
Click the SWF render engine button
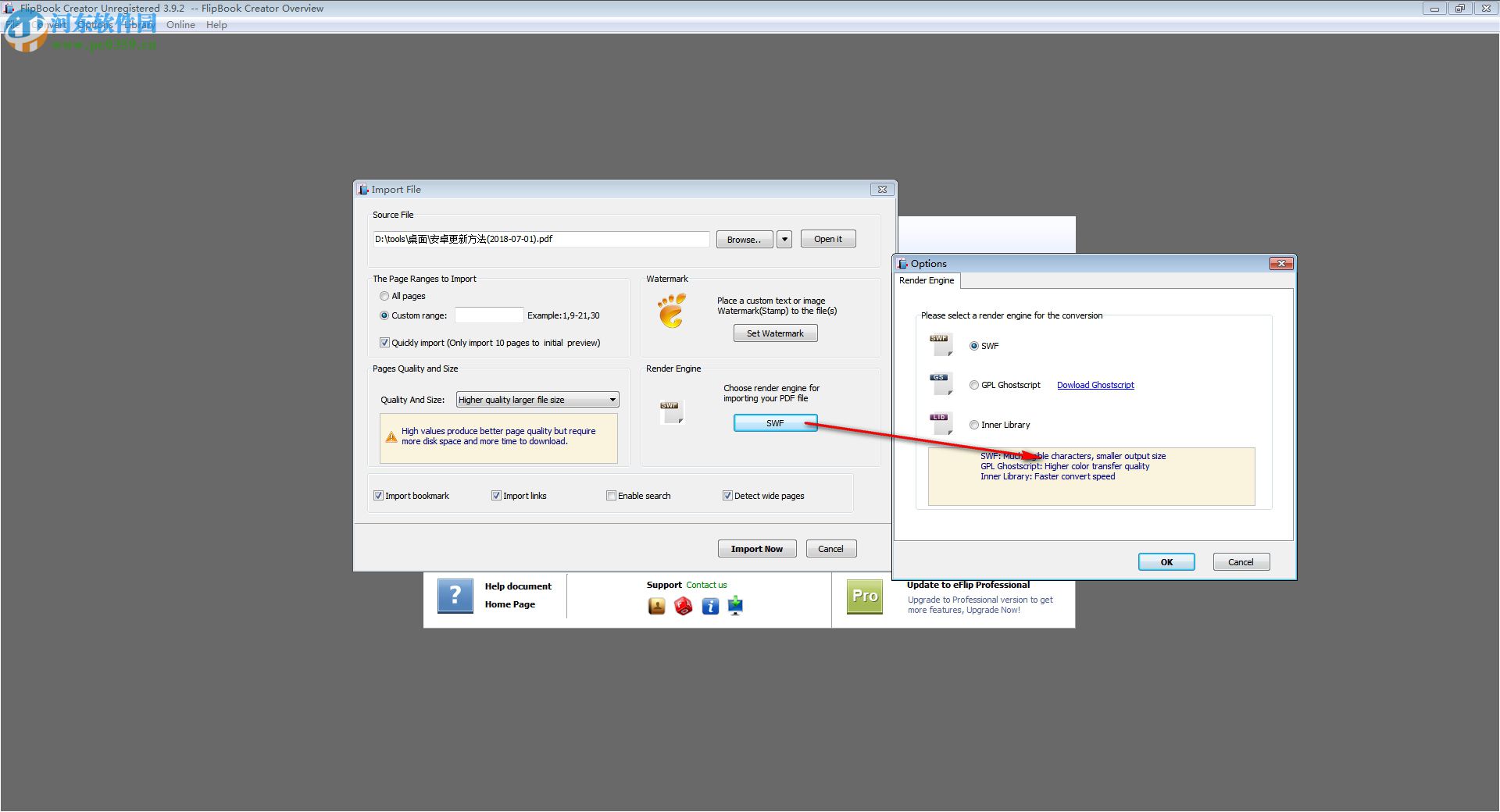pyautogui.click(x=775, y=423)
